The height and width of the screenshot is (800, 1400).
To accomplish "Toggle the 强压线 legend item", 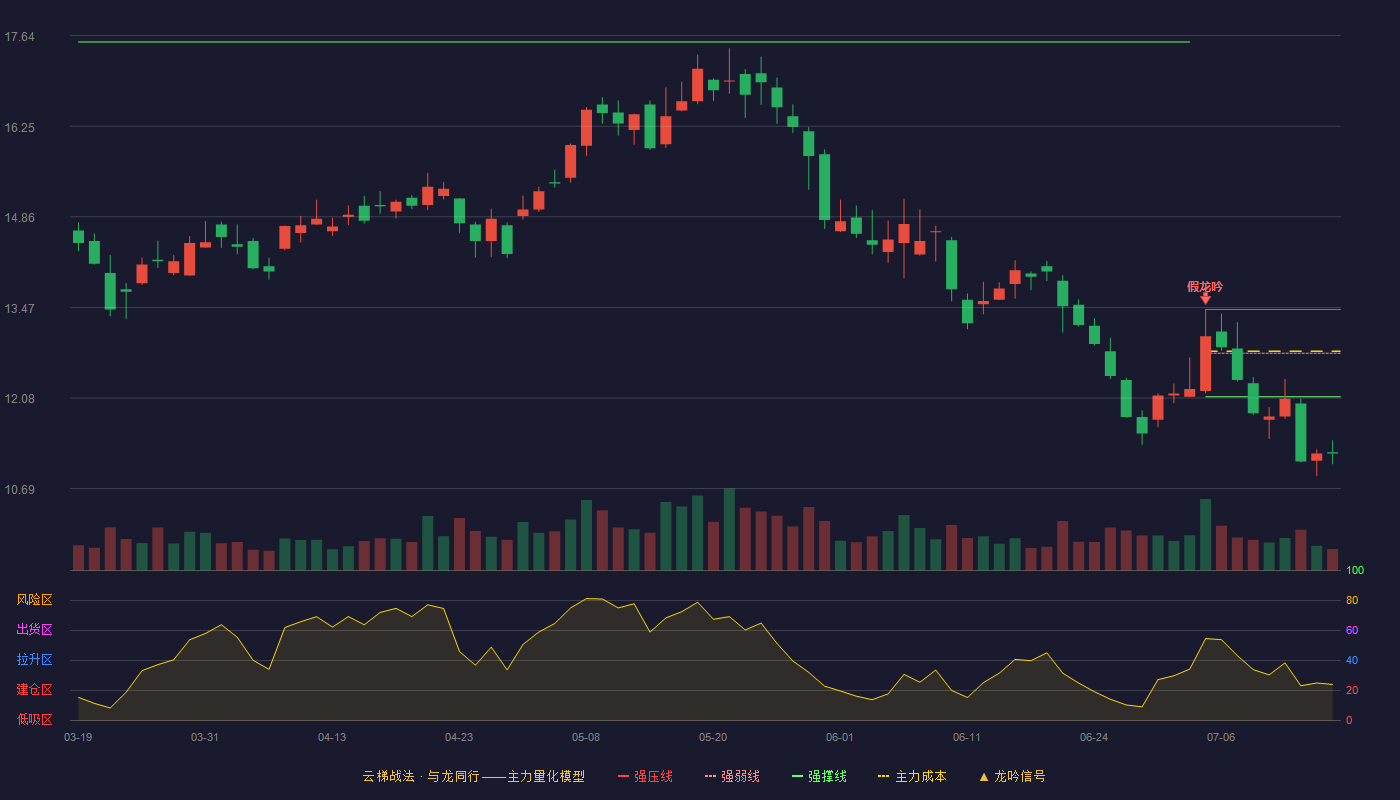I will point(645,776).
